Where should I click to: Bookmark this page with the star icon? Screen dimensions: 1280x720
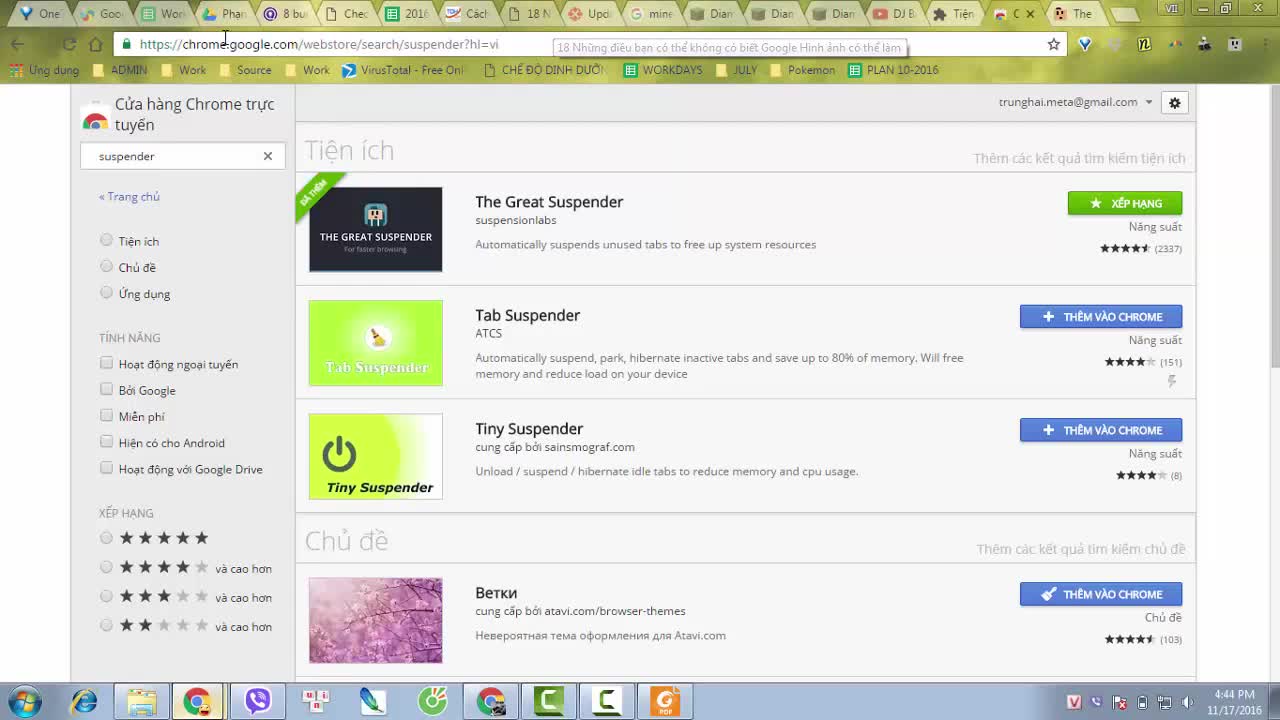tap(1054, 44)
